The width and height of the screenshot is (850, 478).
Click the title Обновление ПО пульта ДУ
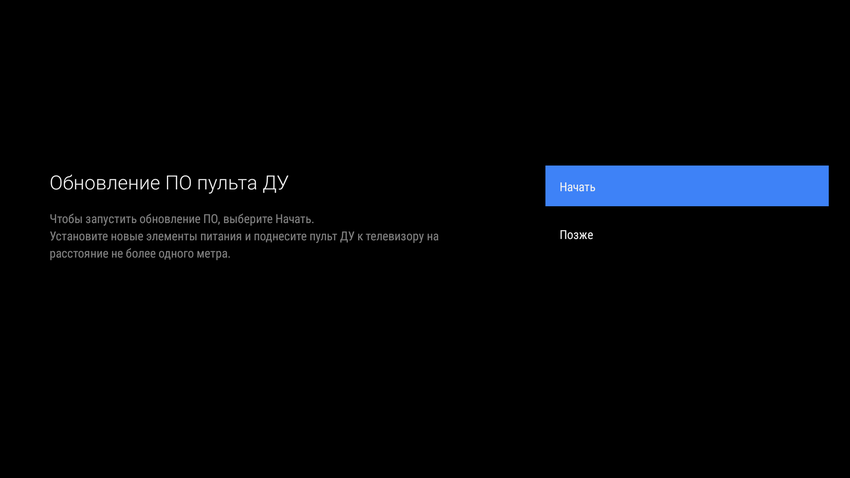point(169,183)
